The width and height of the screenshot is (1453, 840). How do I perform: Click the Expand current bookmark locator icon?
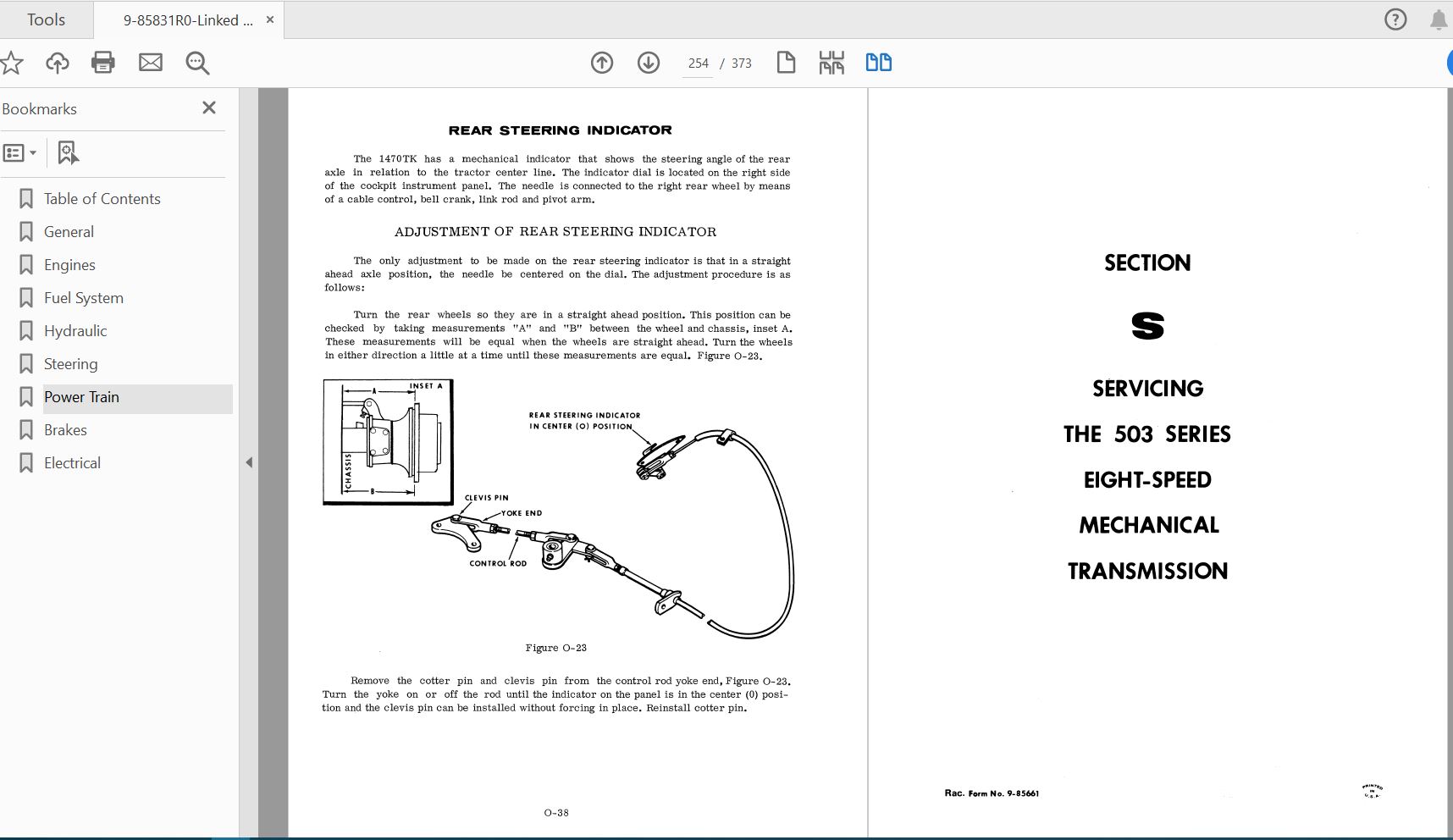point(68,153)
